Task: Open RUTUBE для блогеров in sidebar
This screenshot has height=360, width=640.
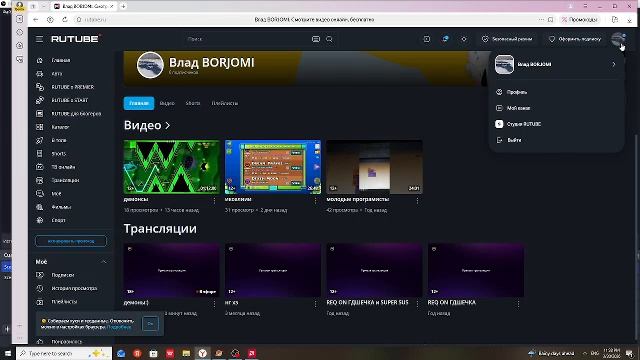Action: tap(76, 114)
